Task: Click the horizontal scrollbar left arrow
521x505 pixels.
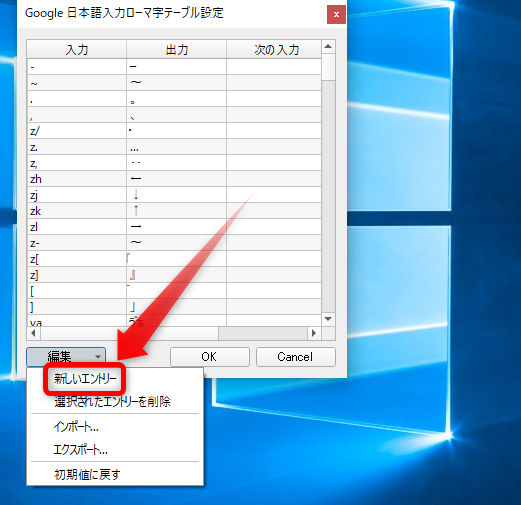Action: [x=33, y=333]
